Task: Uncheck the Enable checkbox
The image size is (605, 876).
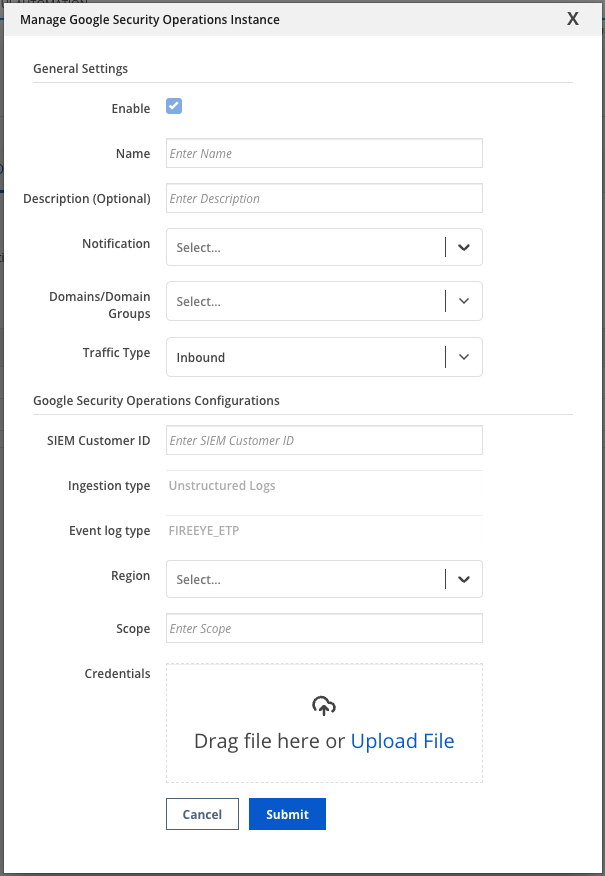Action: tap(174, 106)
